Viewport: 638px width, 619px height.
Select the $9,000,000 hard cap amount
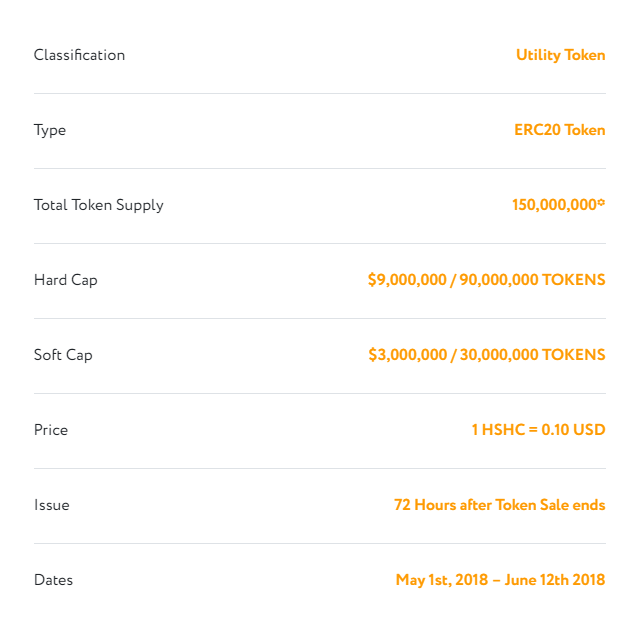coord(407,280)
